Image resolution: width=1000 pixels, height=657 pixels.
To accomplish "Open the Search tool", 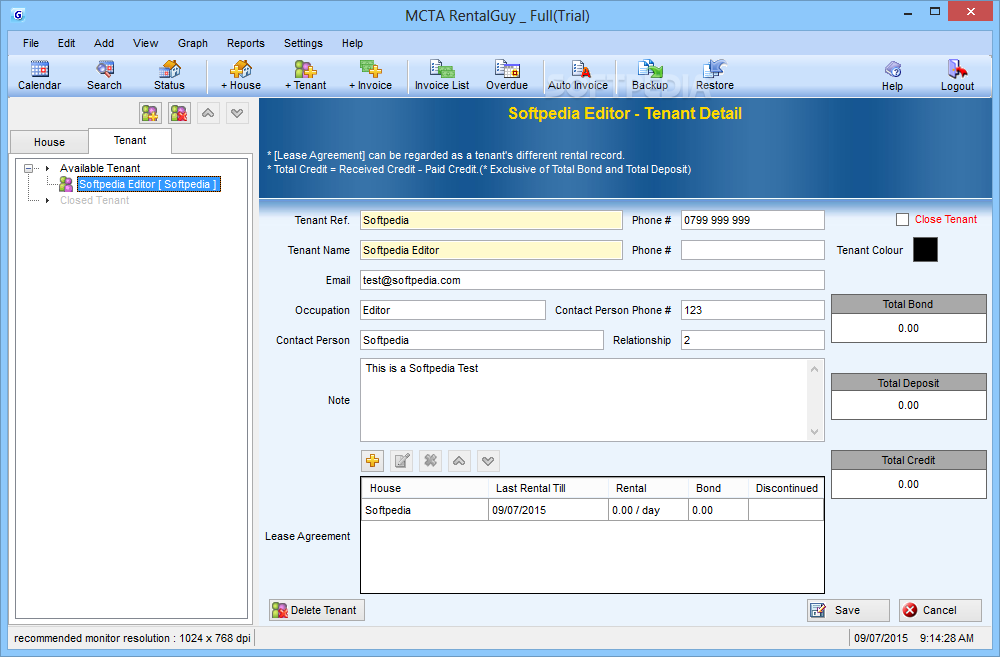I will tap(105, 75).
